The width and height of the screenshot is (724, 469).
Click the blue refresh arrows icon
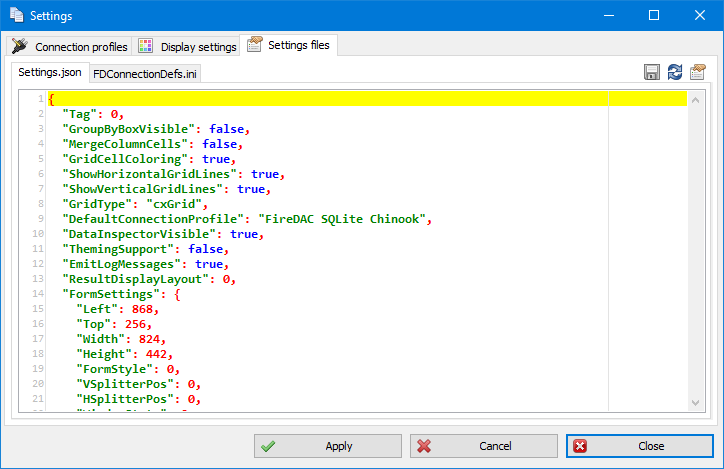pos(675,72)
